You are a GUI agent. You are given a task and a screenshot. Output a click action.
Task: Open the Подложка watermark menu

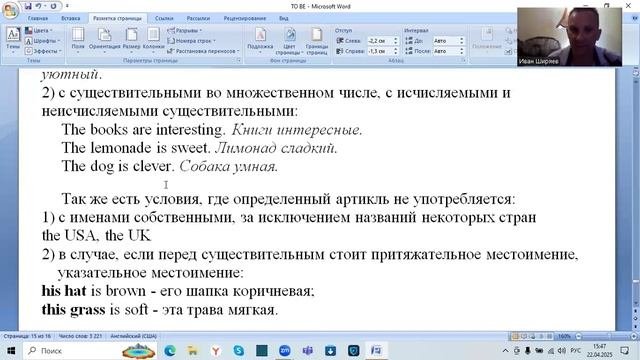(260, 41)
